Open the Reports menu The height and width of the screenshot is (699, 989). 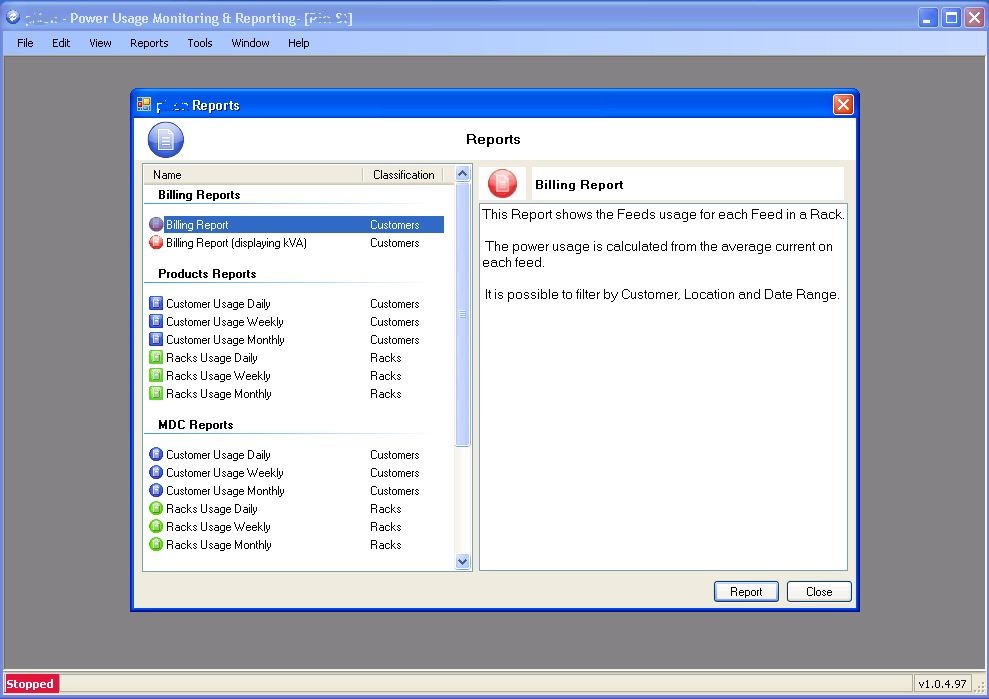pos(149,43)
